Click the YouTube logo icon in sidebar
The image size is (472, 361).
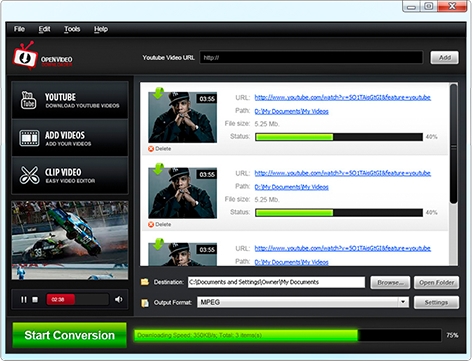(x=29, y=100)
